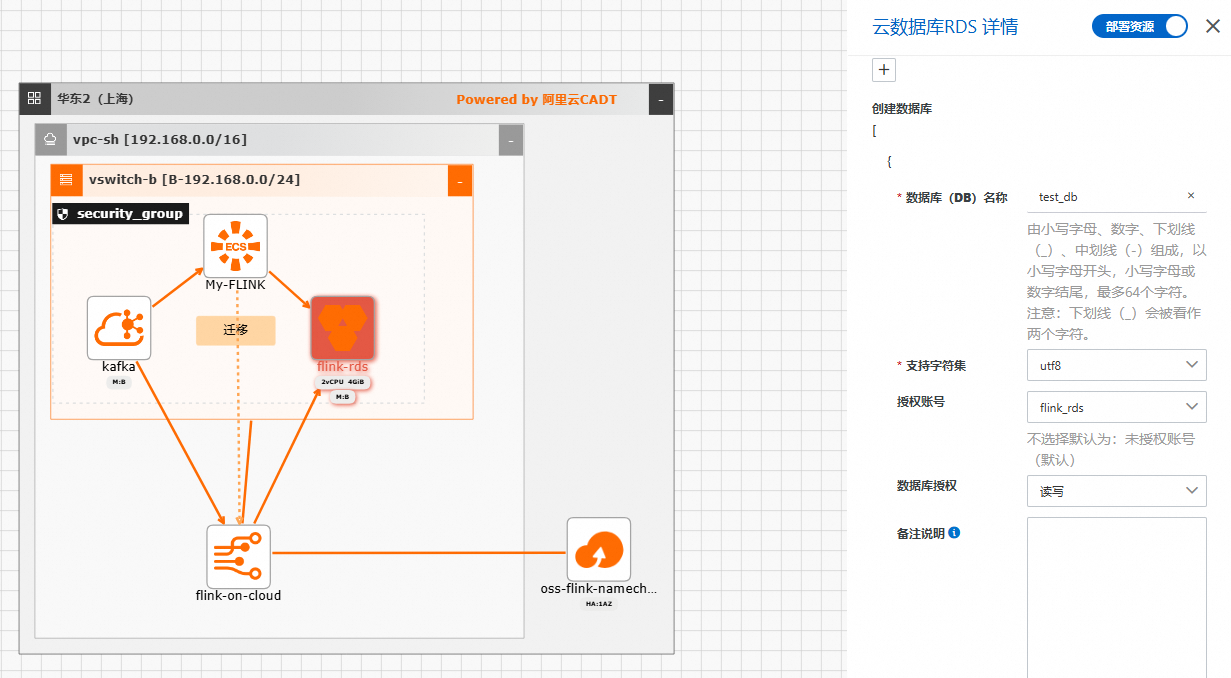Click the security_group shield icon
The width and height of the screenshot is (1231, 678).
coord(62,213)
